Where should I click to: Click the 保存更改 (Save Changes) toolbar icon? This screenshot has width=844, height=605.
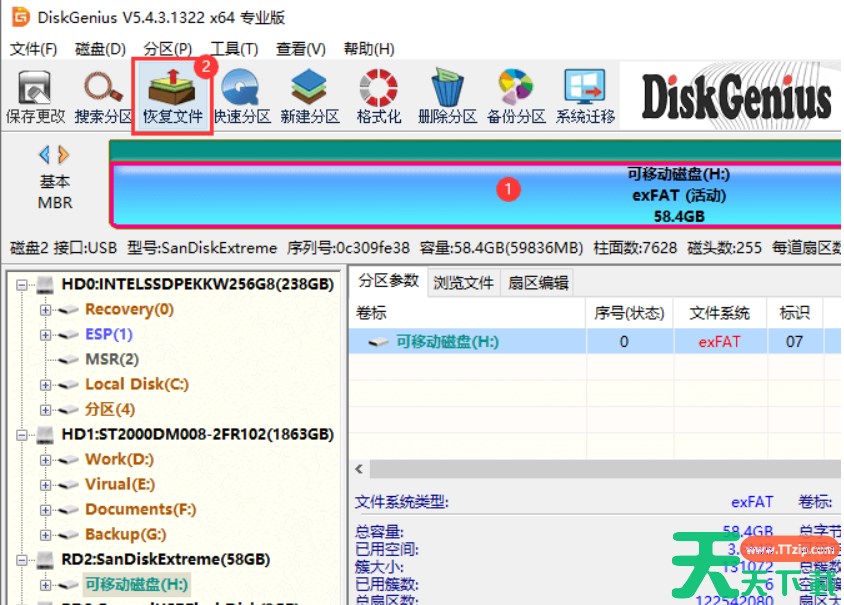click(35, 97)
